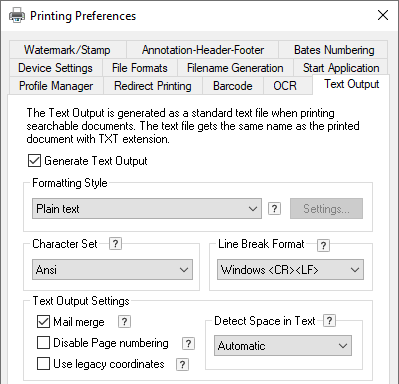This screenshot has height=384, width=399.
Task: Open the Ansi character set dropdown
Action: (x=112, y=269)
